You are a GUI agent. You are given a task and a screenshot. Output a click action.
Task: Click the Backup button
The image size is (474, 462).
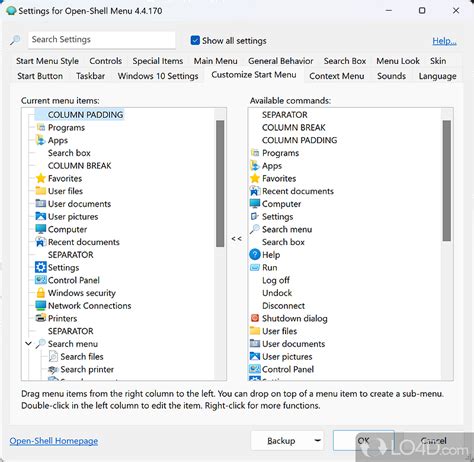click(281, 441)
